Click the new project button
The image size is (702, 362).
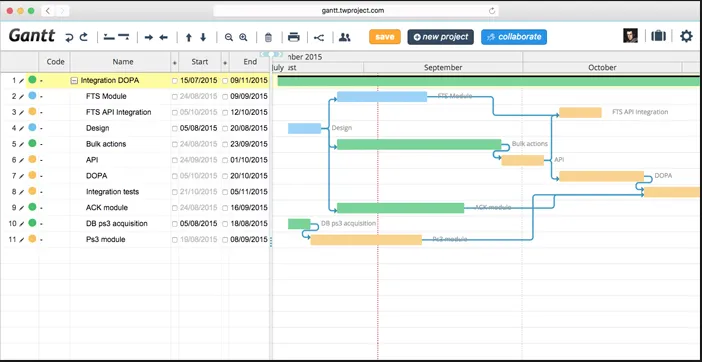coord(441,37)
